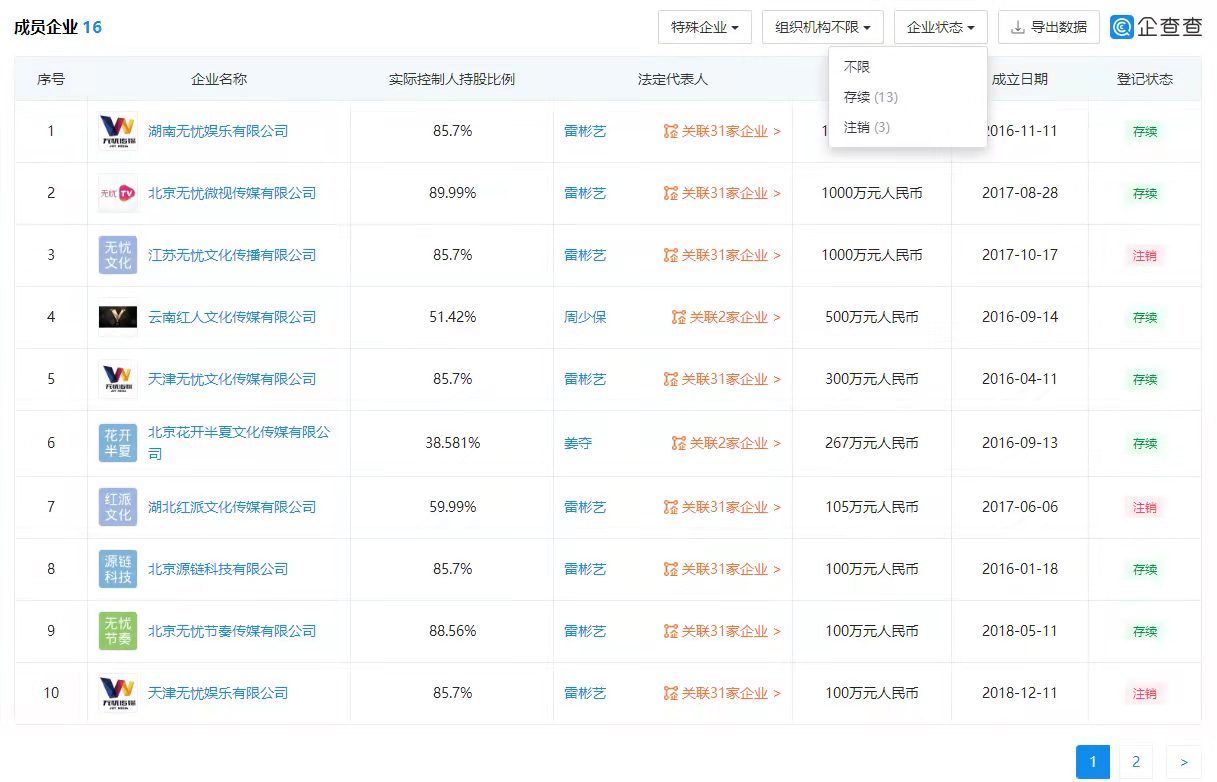
Task: Click the date 2018-12-11
Action: (x=1020, y=693)
